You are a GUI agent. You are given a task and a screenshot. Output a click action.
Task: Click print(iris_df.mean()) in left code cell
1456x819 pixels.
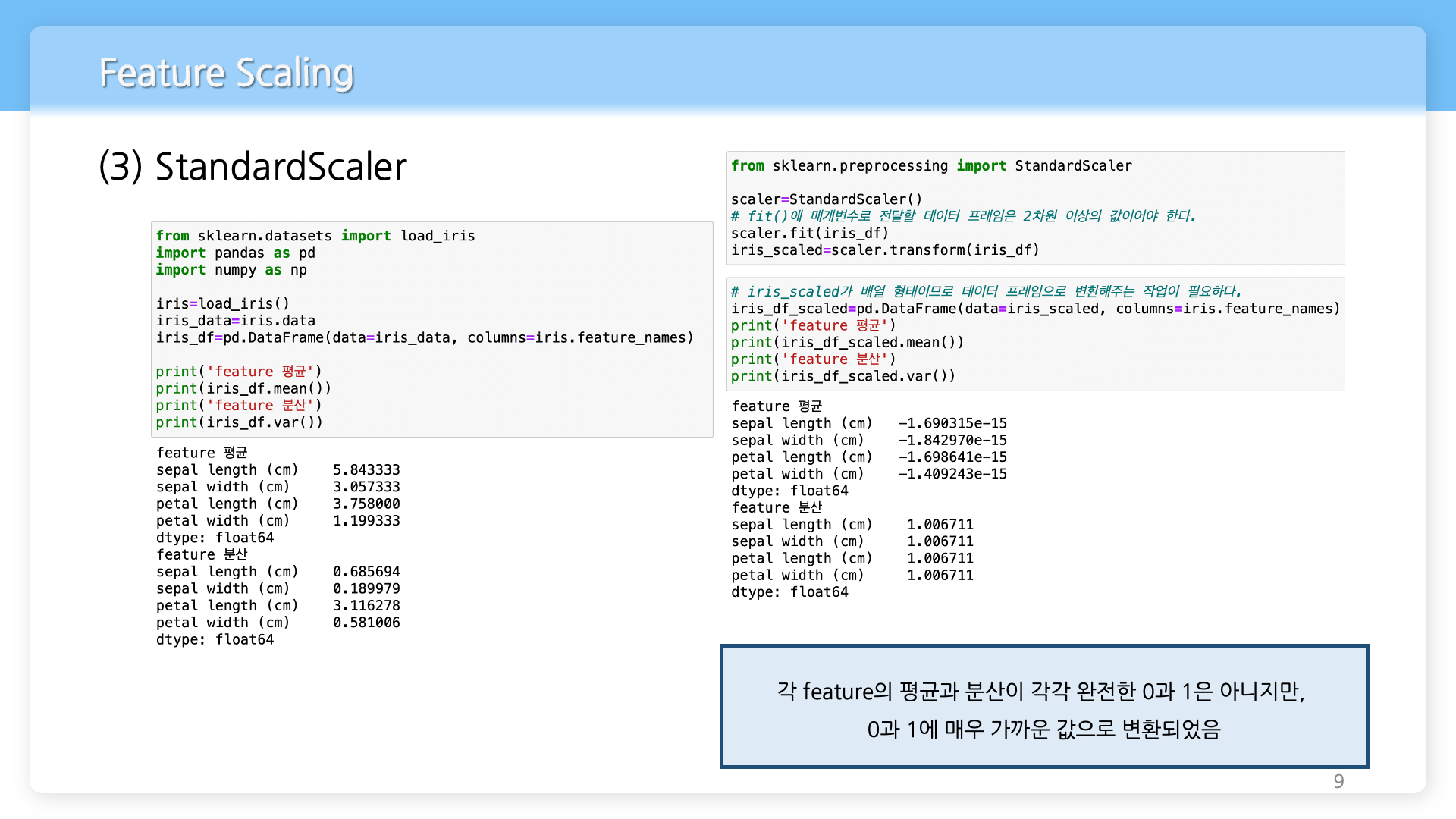pos(243,388)
